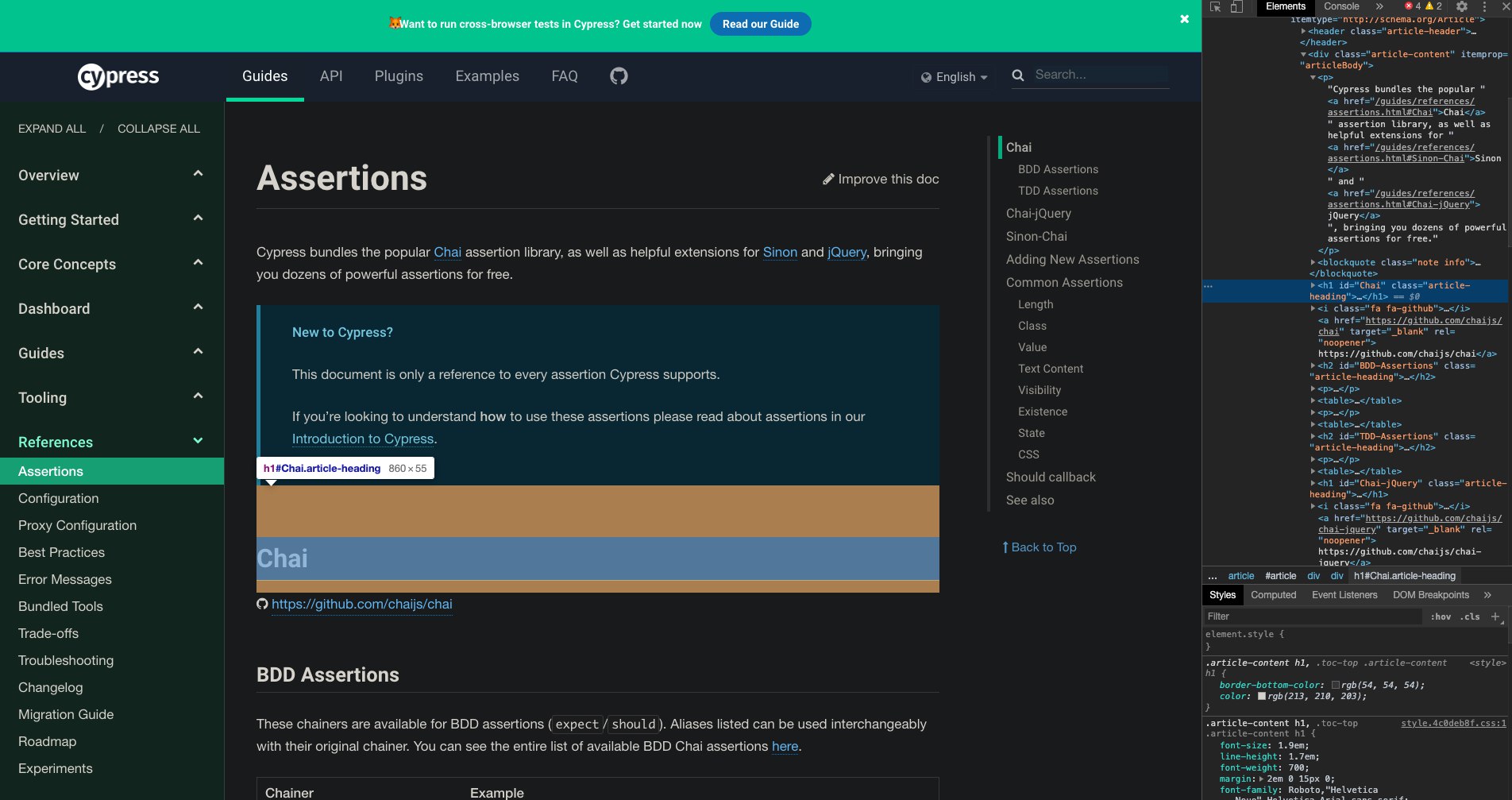1512x800 pixels.
Task: Select h1#Chai.article-heading breadcrumb item
Action: [x=1405, y=576]
